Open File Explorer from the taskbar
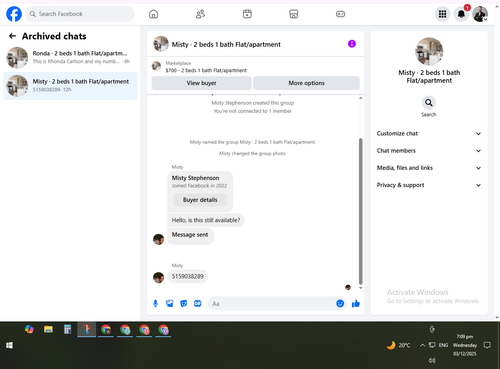 48,330
